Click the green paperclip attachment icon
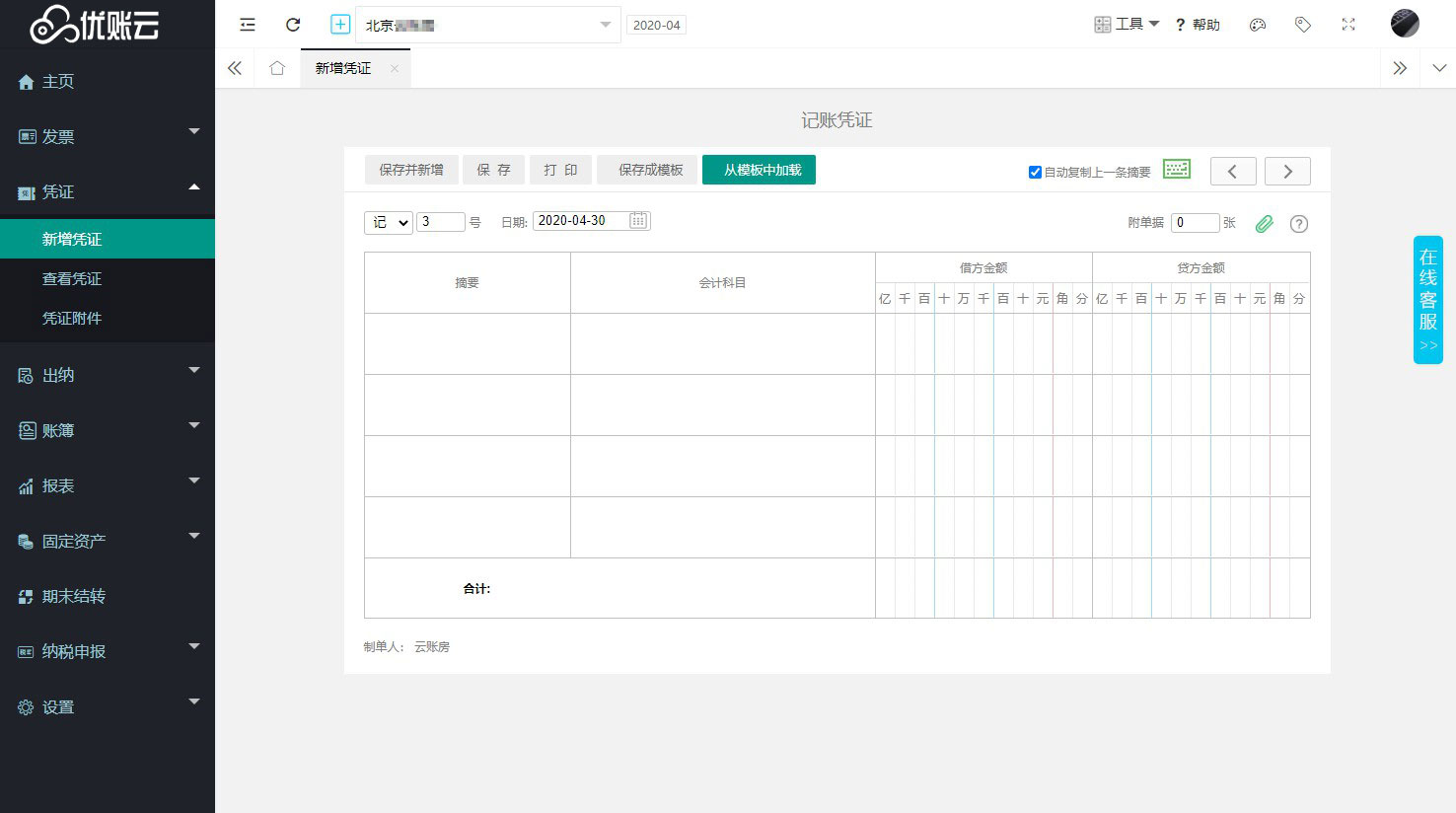This screenshot has height=813, width=1456. tap(1265, 224)
